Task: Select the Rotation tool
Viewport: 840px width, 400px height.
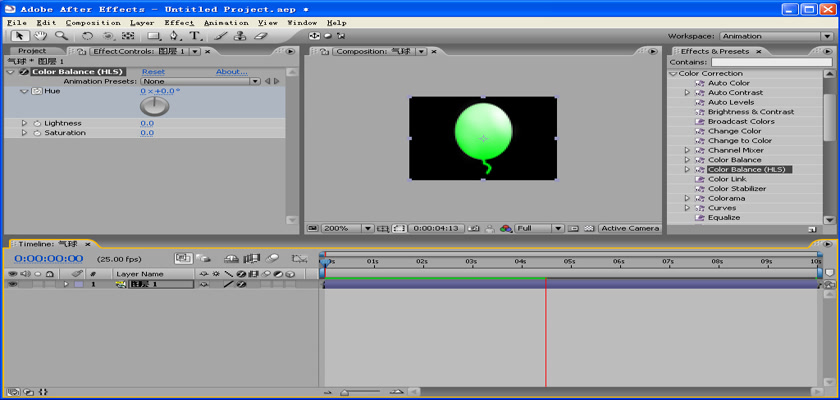Action: click(88, 36)
